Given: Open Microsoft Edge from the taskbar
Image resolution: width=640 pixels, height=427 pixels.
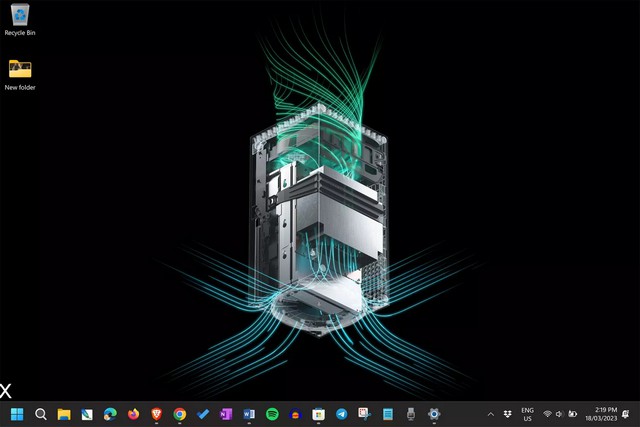Looking at the screenshot, I should pos(110,414).
